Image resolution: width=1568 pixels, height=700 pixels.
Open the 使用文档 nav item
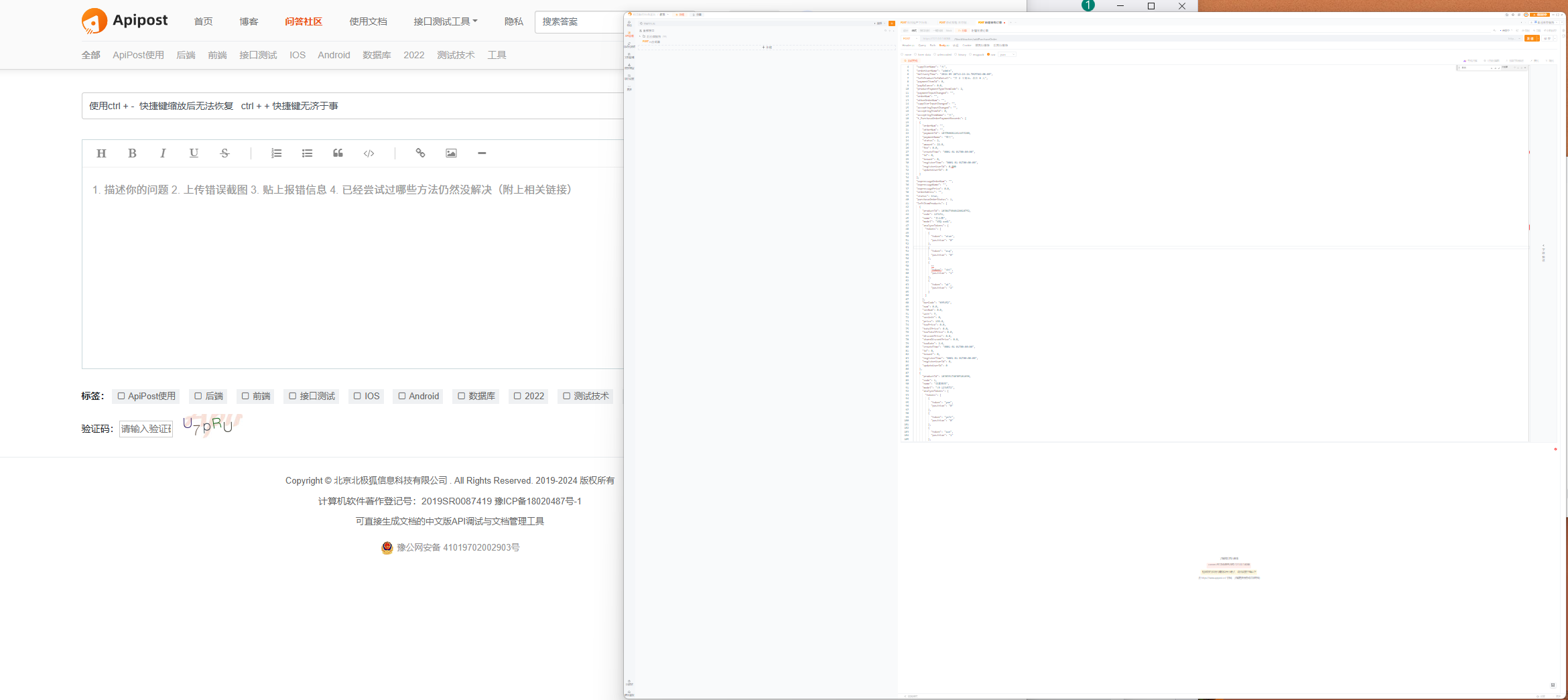tap(368, 21)
